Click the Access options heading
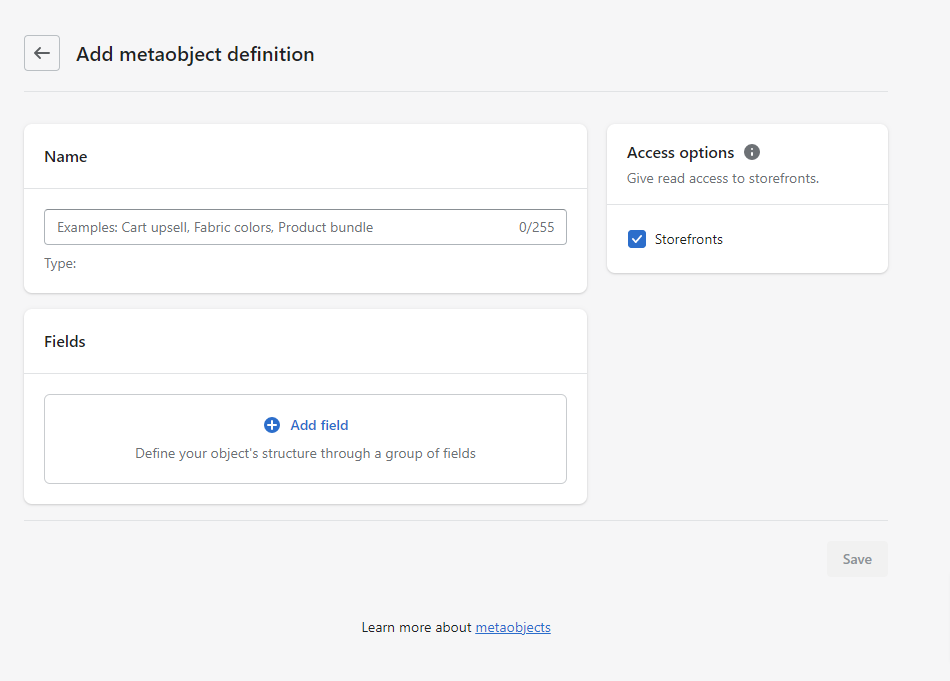 680,153
